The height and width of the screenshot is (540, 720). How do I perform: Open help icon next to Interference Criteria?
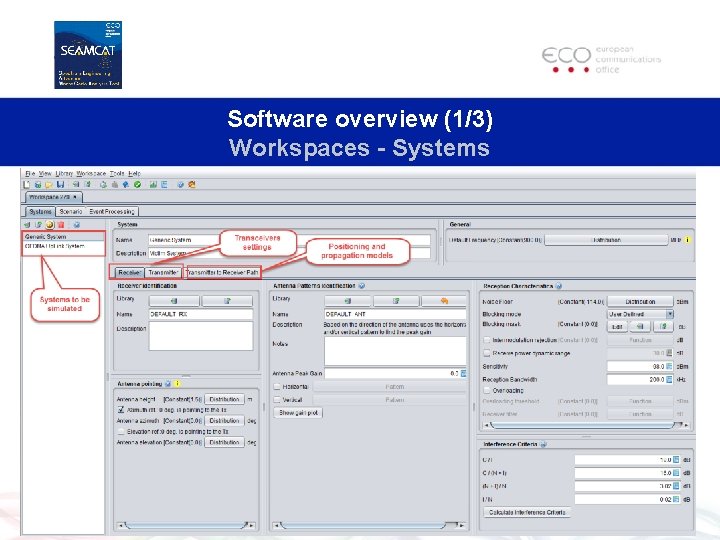click(x=543, y=444)
